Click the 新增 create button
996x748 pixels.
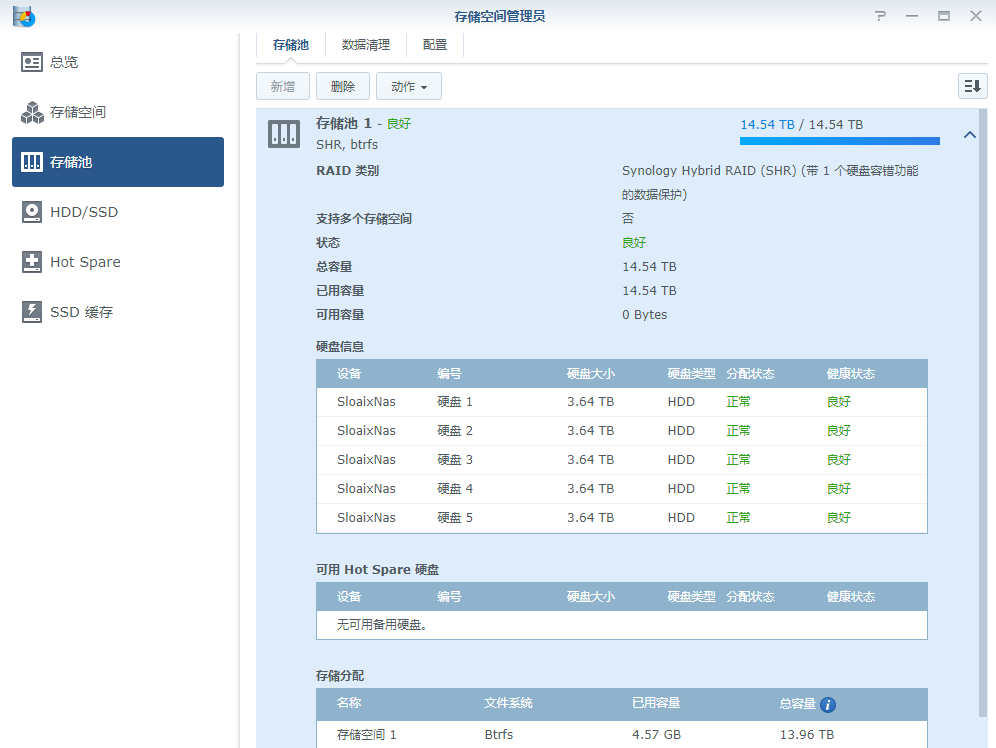pos(283,87)
